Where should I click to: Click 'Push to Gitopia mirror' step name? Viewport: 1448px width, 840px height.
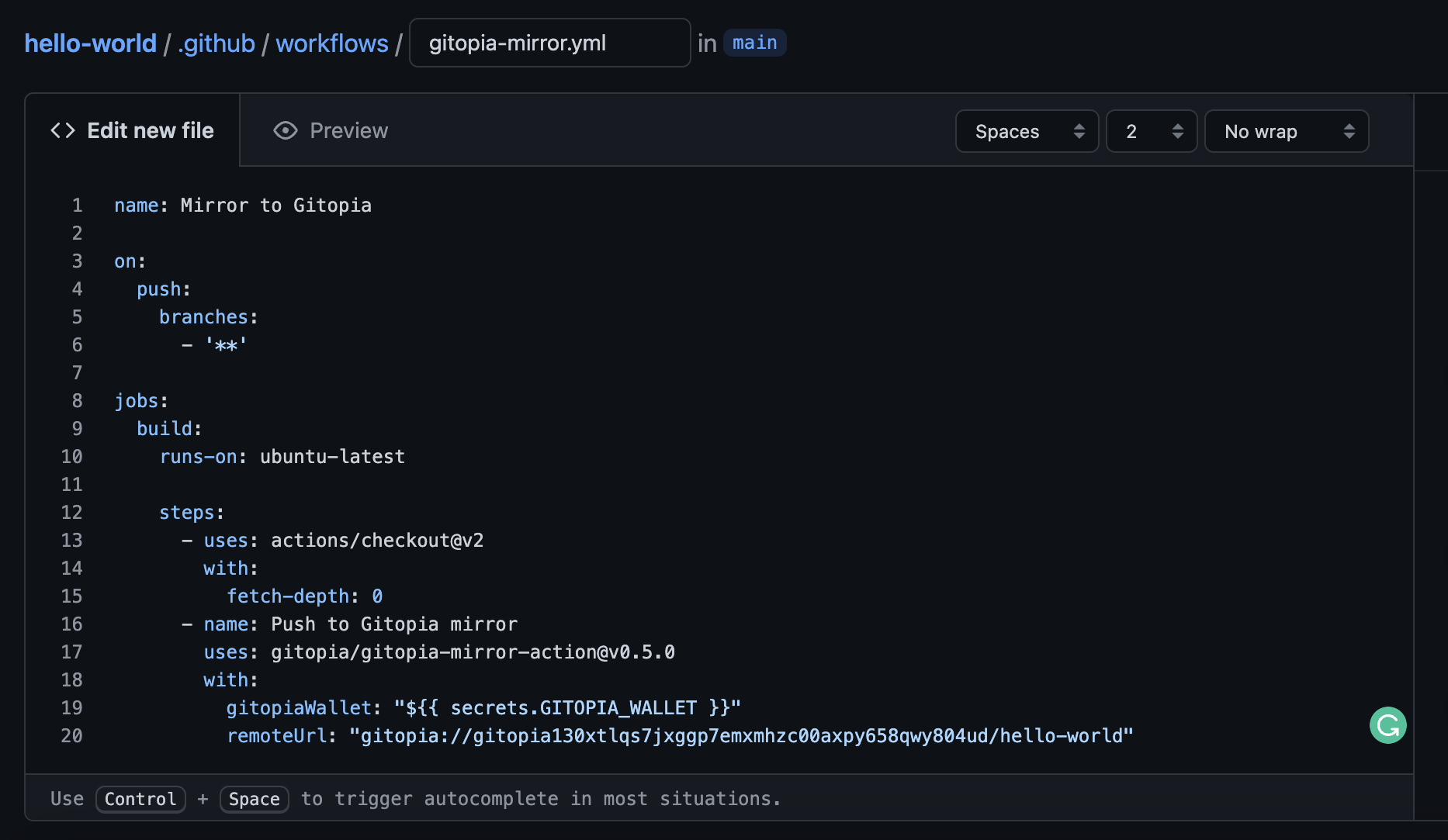[x=394, y=624]
